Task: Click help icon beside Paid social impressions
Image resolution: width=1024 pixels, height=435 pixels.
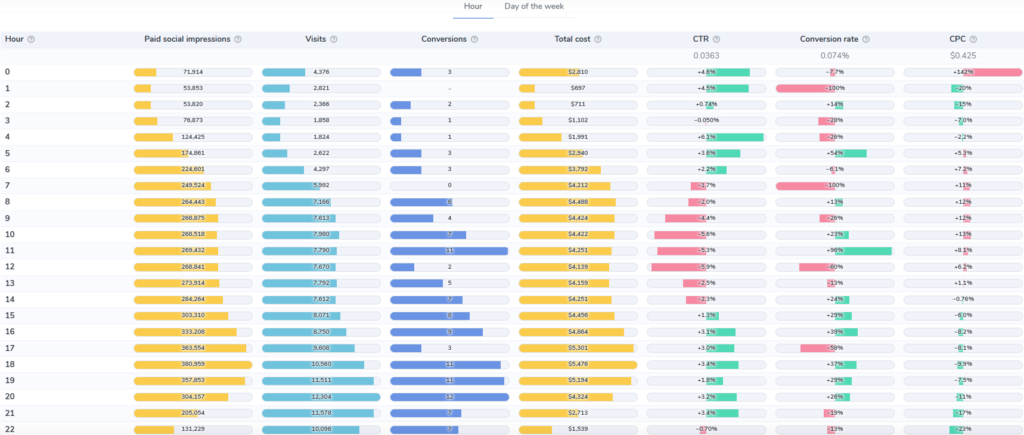Action: [x=237, y=40]
